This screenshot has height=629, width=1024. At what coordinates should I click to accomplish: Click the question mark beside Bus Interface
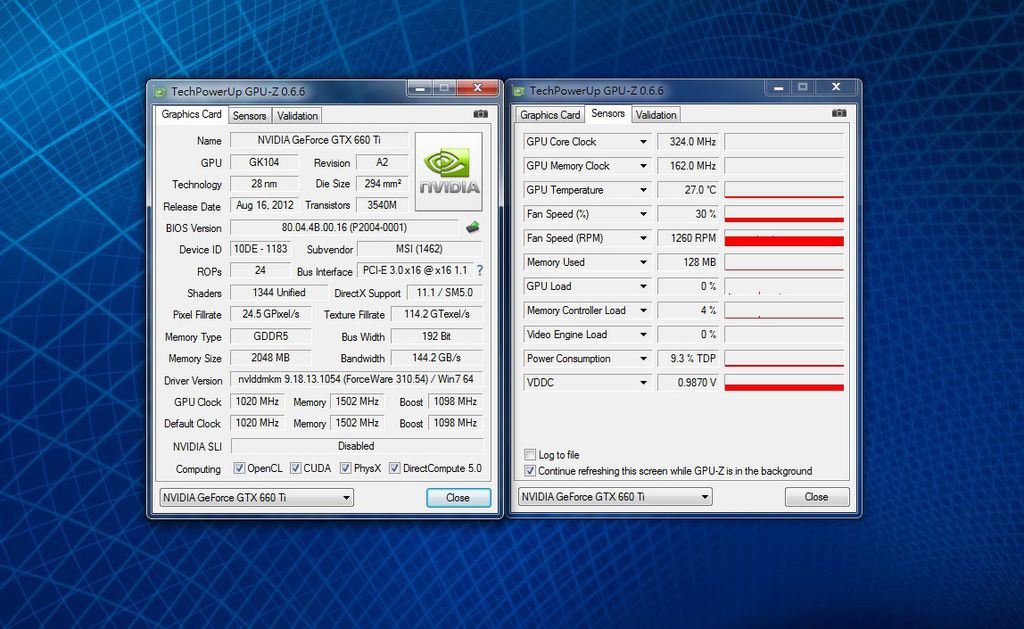[480, 270]
